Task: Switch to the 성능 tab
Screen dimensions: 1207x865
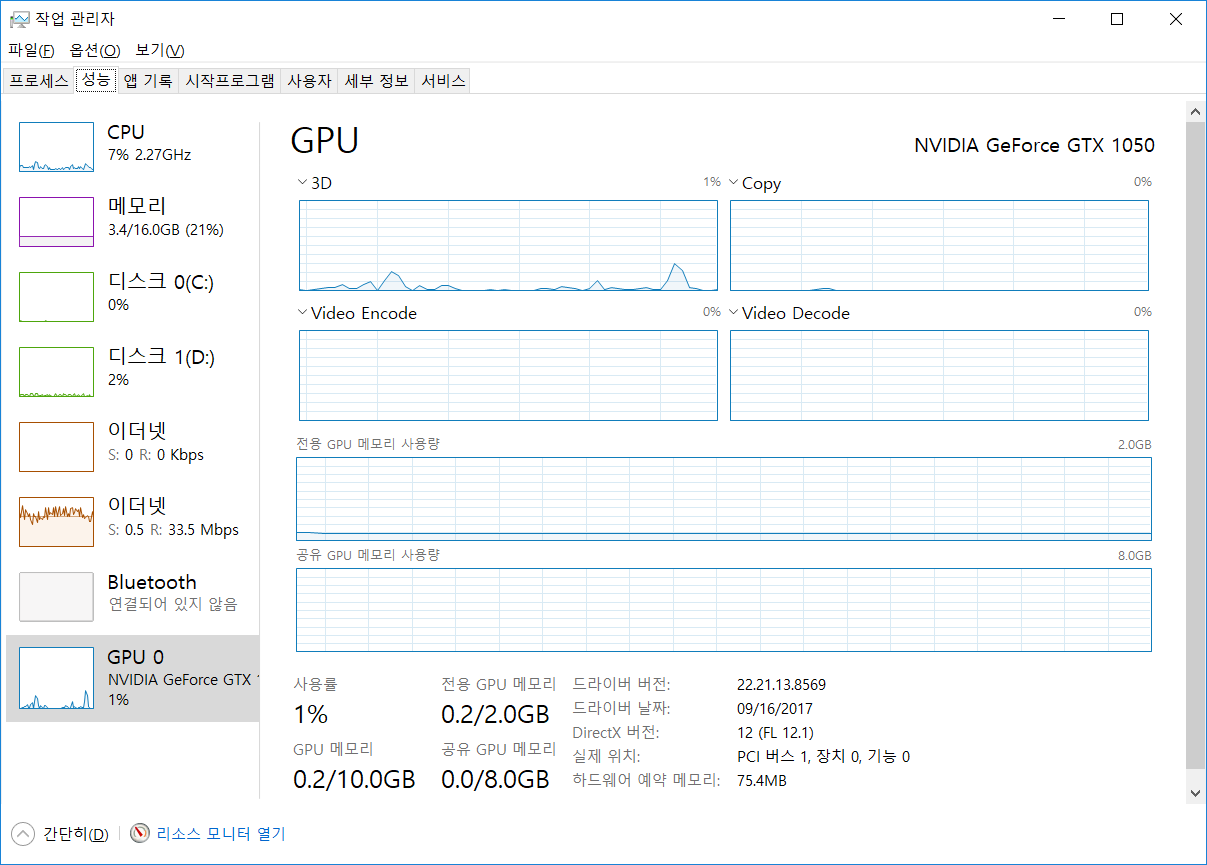Action: coord(96,80)
